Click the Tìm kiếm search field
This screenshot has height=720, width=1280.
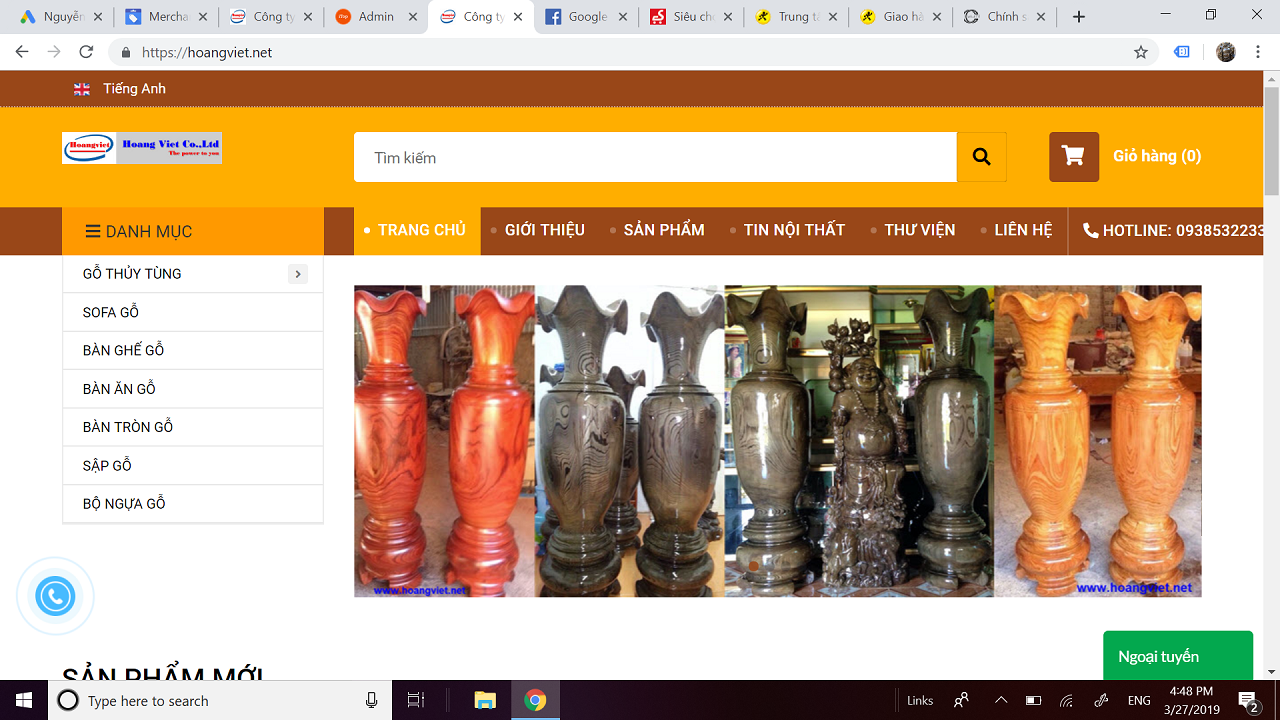point(655,157)
